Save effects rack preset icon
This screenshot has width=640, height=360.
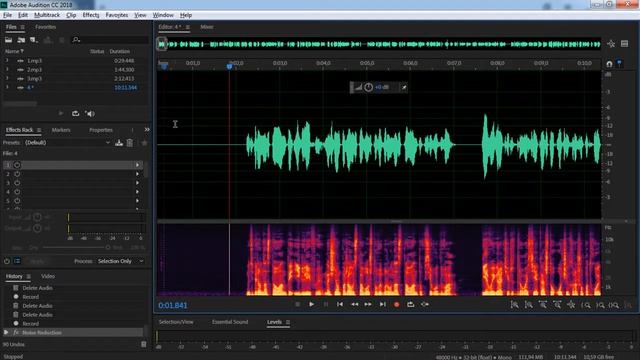pos(119,143)
